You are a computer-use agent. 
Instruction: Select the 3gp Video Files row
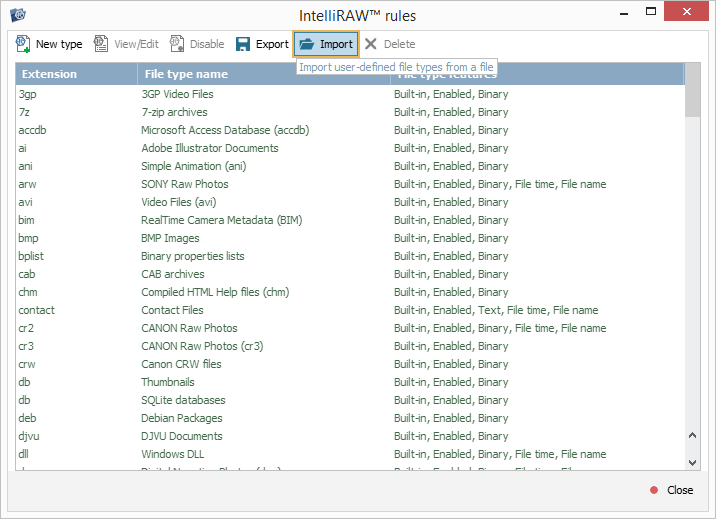[x=177, y=94]
